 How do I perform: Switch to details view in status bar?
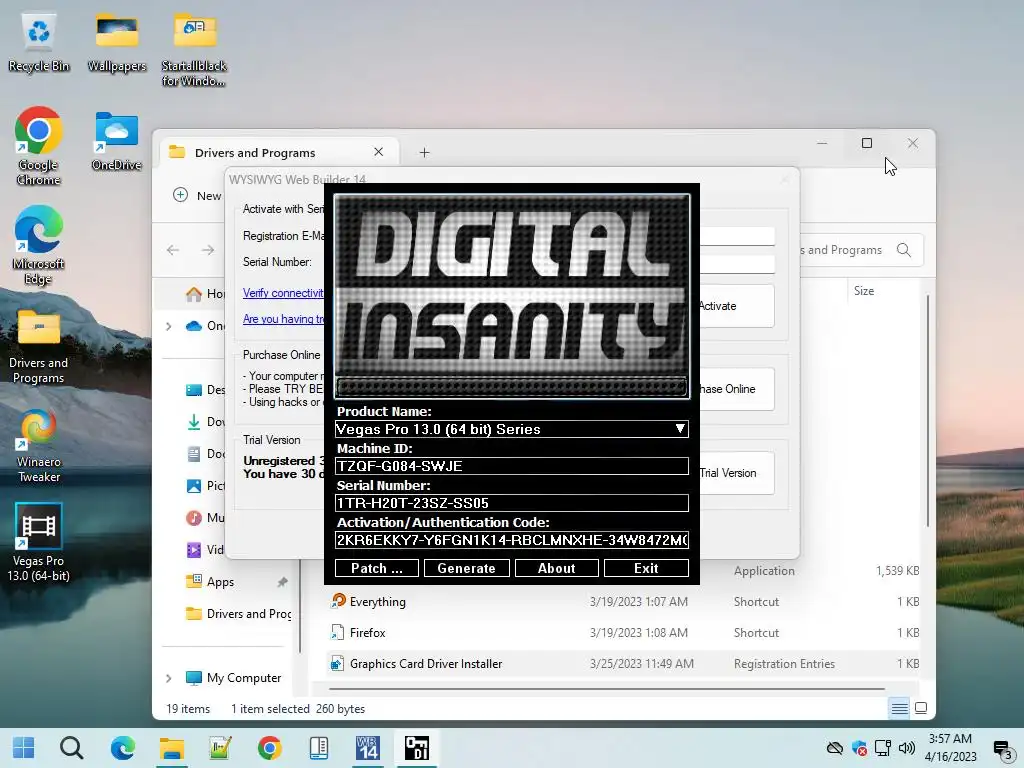899,709
